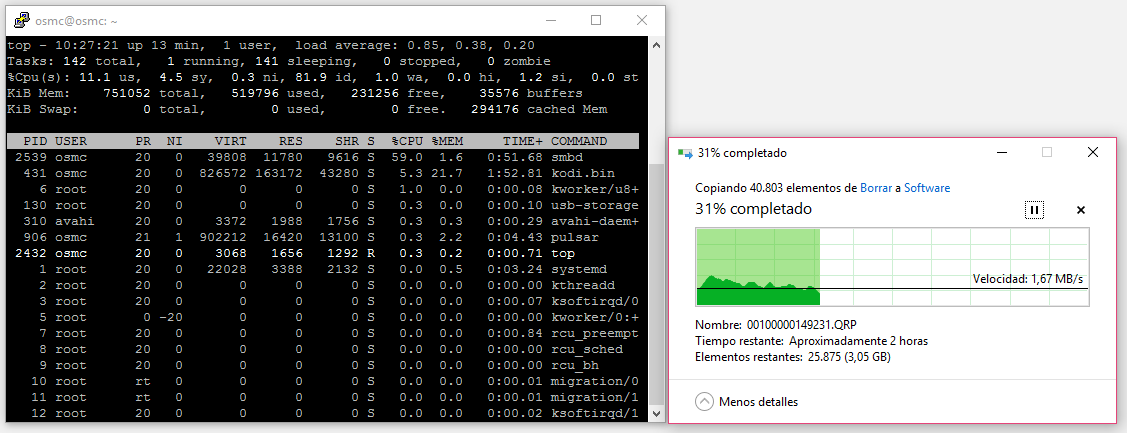Close the copy progress dialog window
This screenshot has width=1127, height=433.
click(1092, 152)
